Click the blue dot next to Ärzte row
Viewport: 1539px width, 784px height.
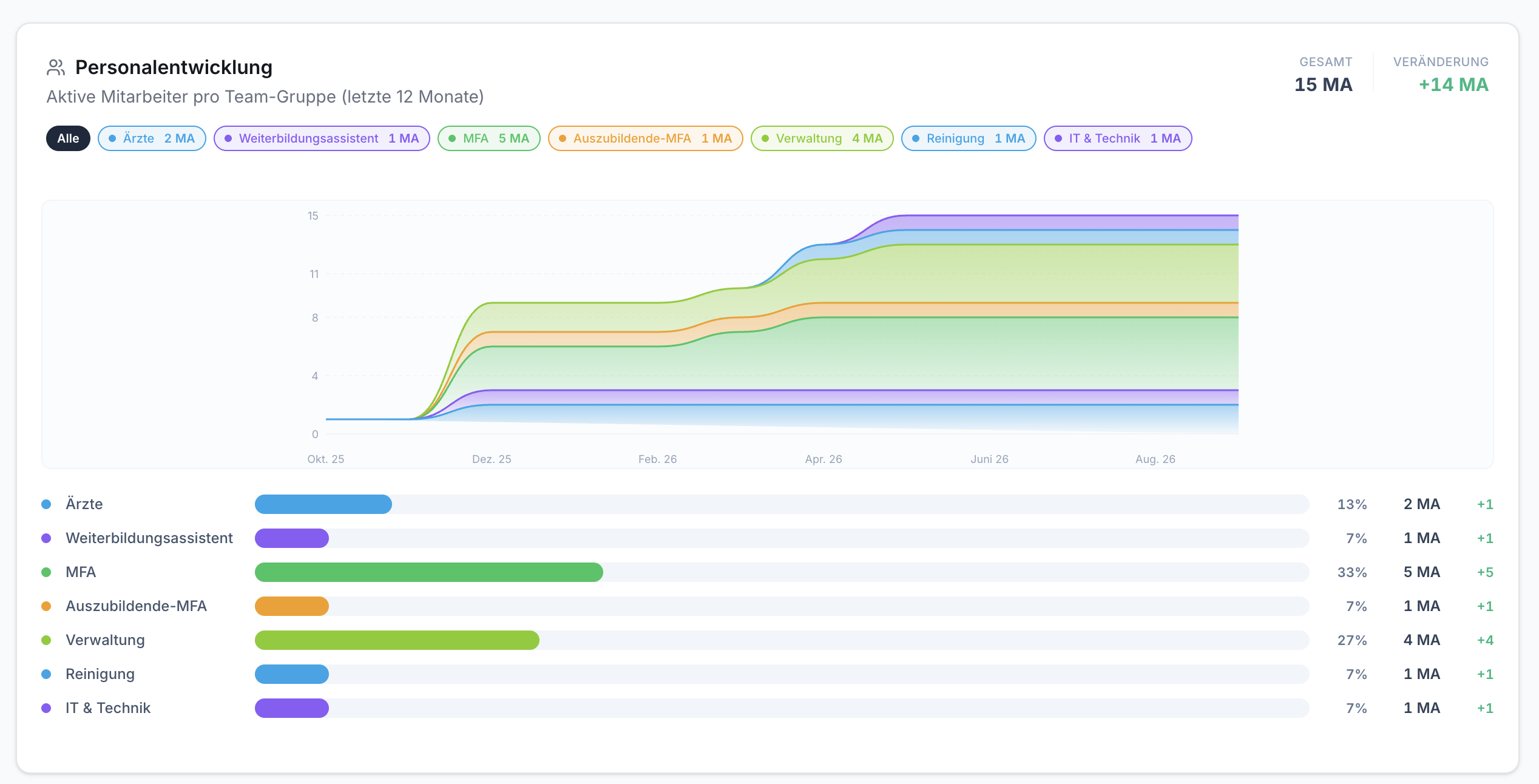[x=46, y=504]
